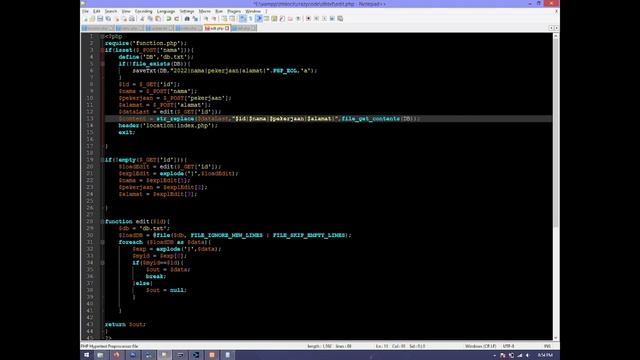Toggle Synchronize Vertical Scrolling in toolbar
Viewport: 640px width, 360px height.
(x=224, y=19)
